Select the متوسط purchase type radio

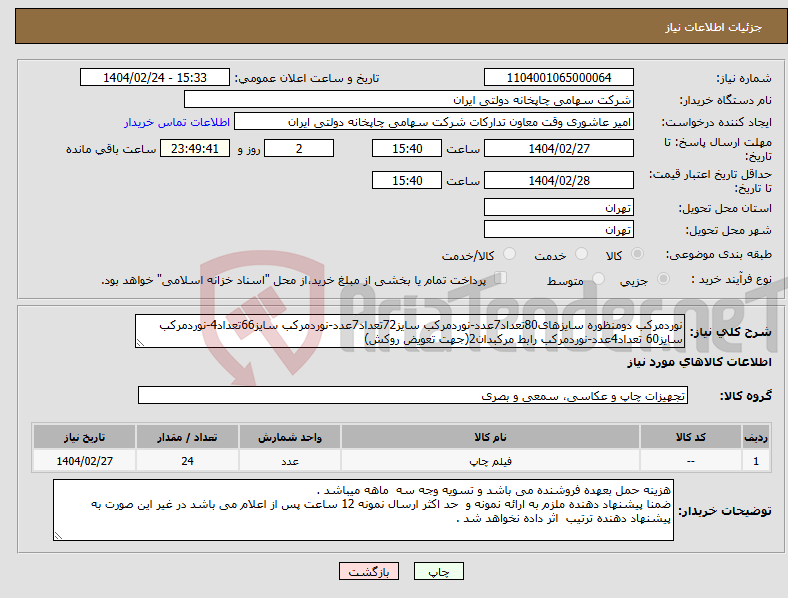tap(598, 278)
